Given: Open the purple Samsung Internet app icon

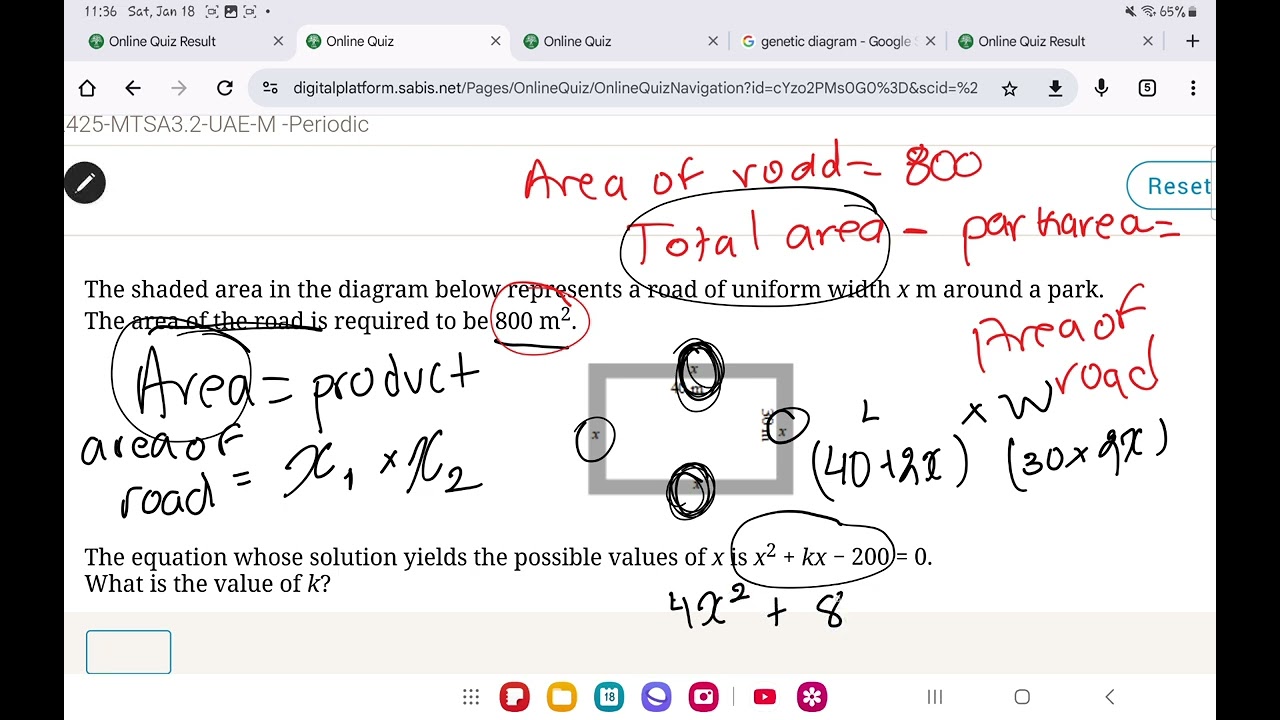Looking at the screenshot, I should [x=657, y=697].
